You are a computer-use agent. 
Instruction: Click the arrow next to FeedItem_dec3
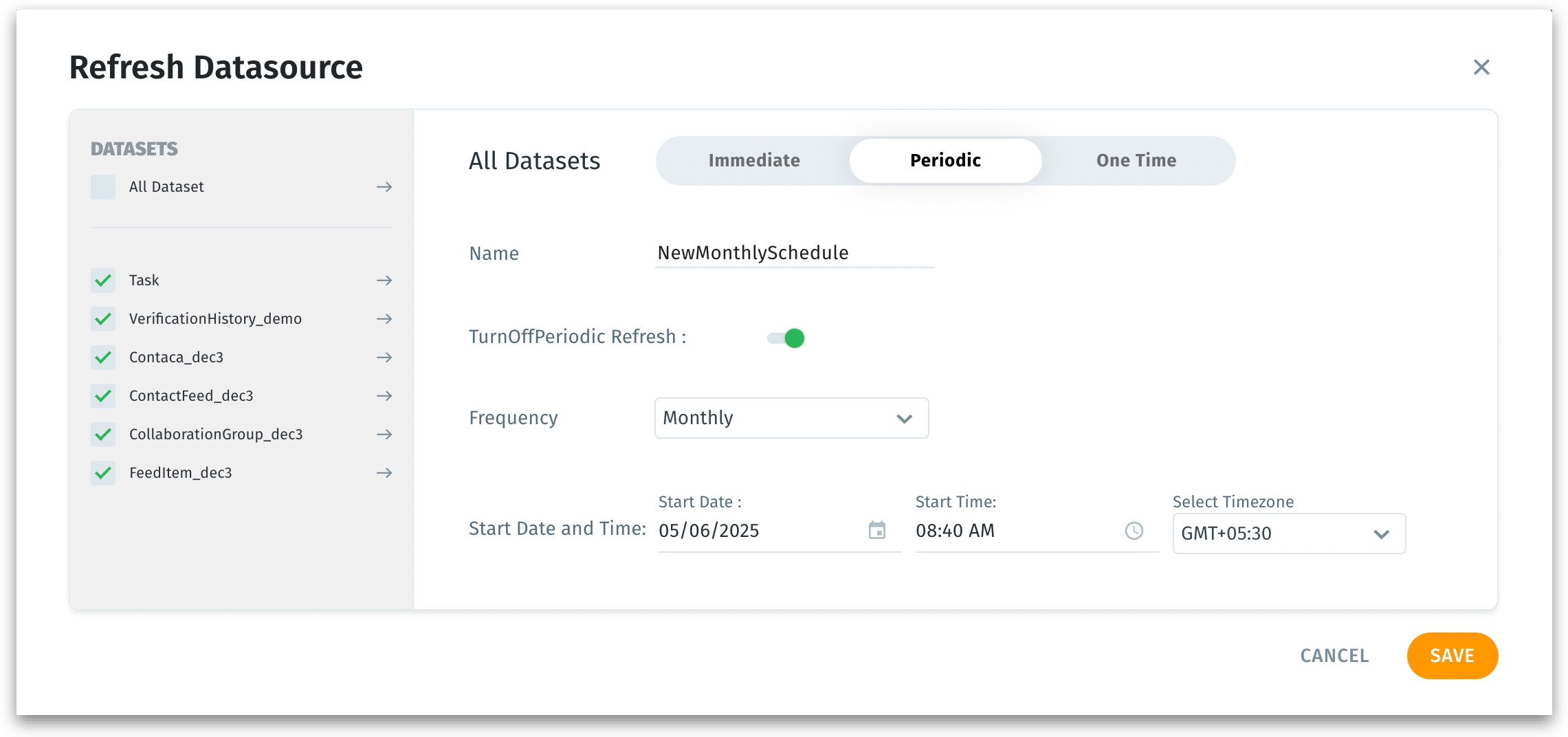[384, 473]
